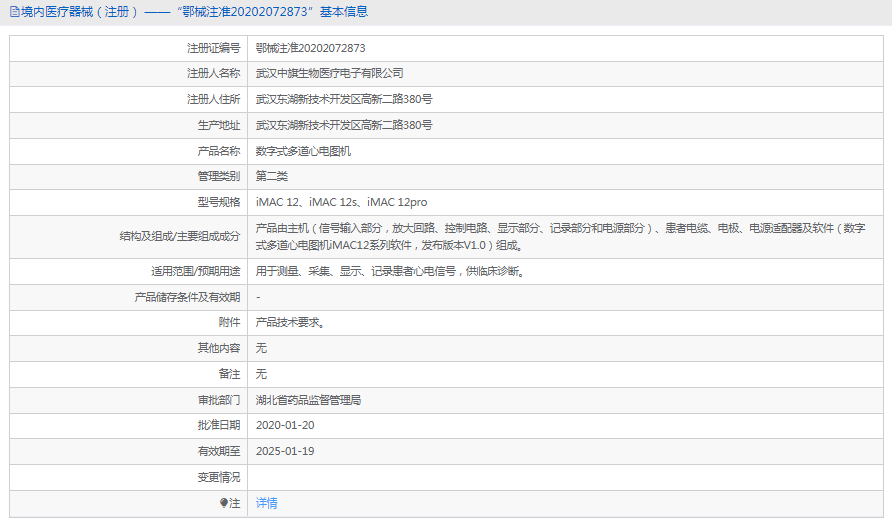Select approval date 2020-01-20

[x=285, y=425]
